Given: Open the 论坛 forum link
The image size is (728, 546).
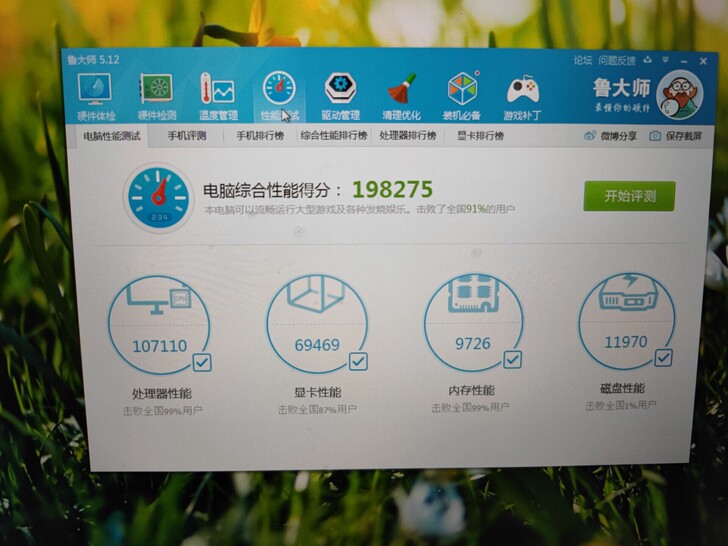Looking at the screenshot, I should coord(582,60).
